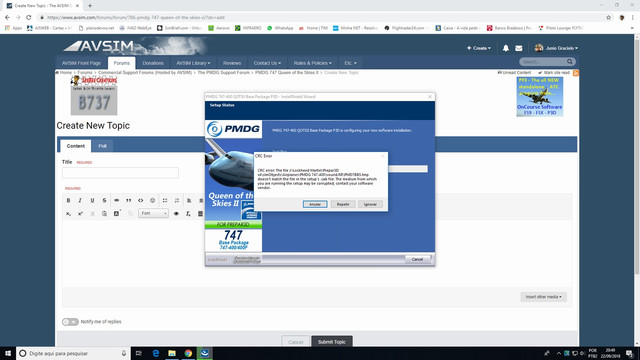640x360 pixels.
Task: Toggle italic formatting in editor toolbar
Action: pos(80,200)
